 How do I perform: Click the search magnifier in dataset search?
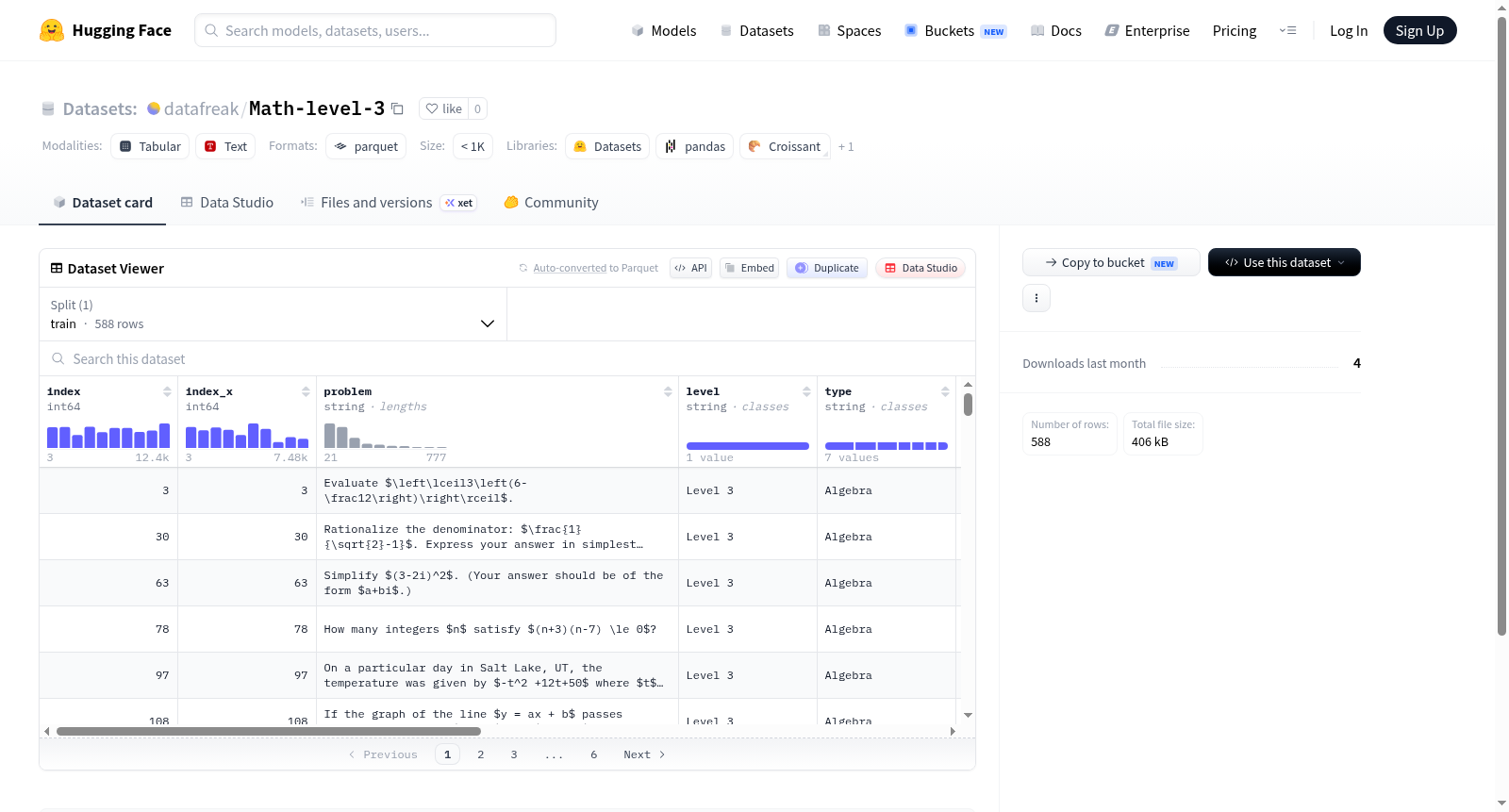coord(58,358)
